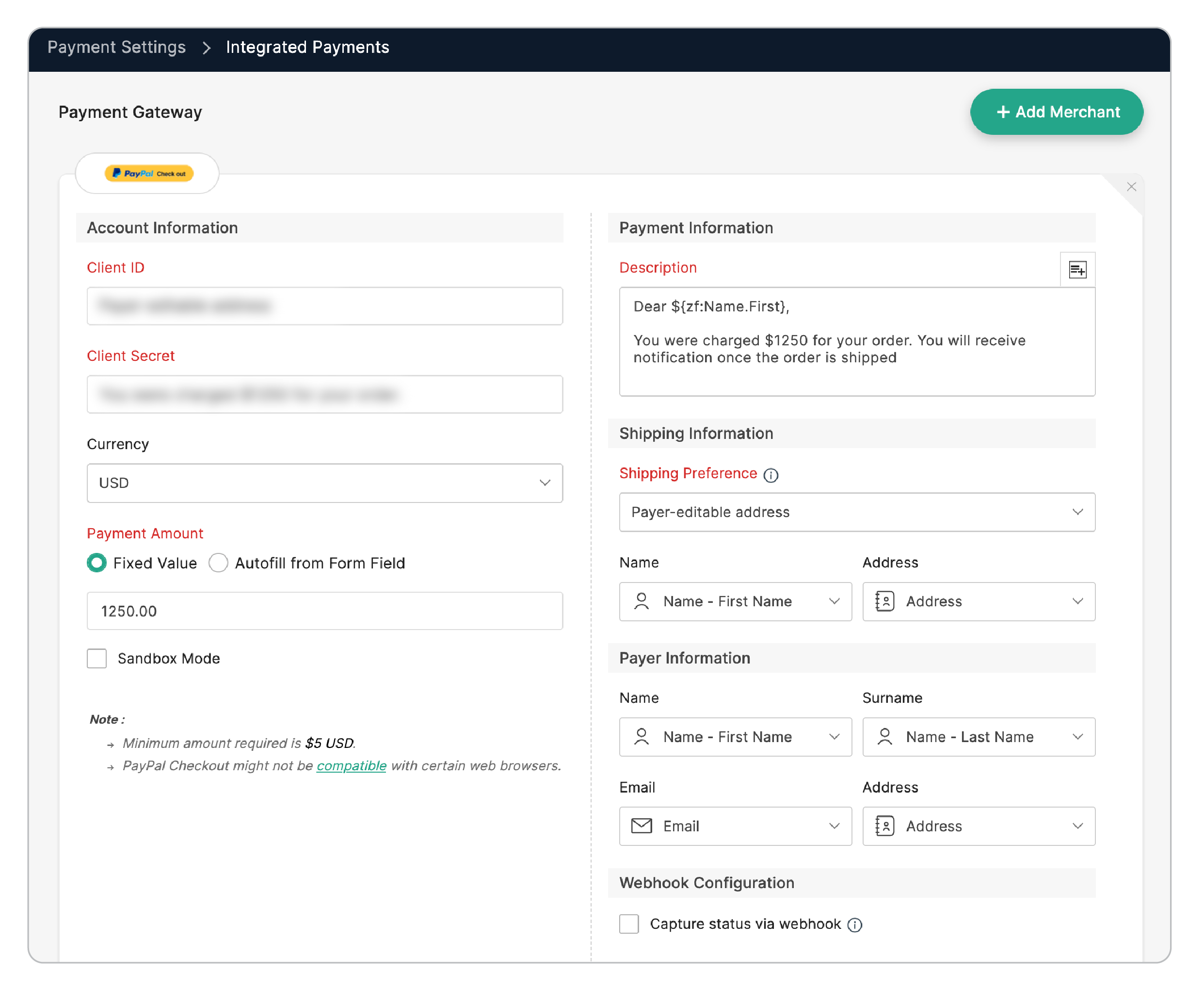
Task: Expand Payer Name First Name dropdown
Action: [735, 737]
